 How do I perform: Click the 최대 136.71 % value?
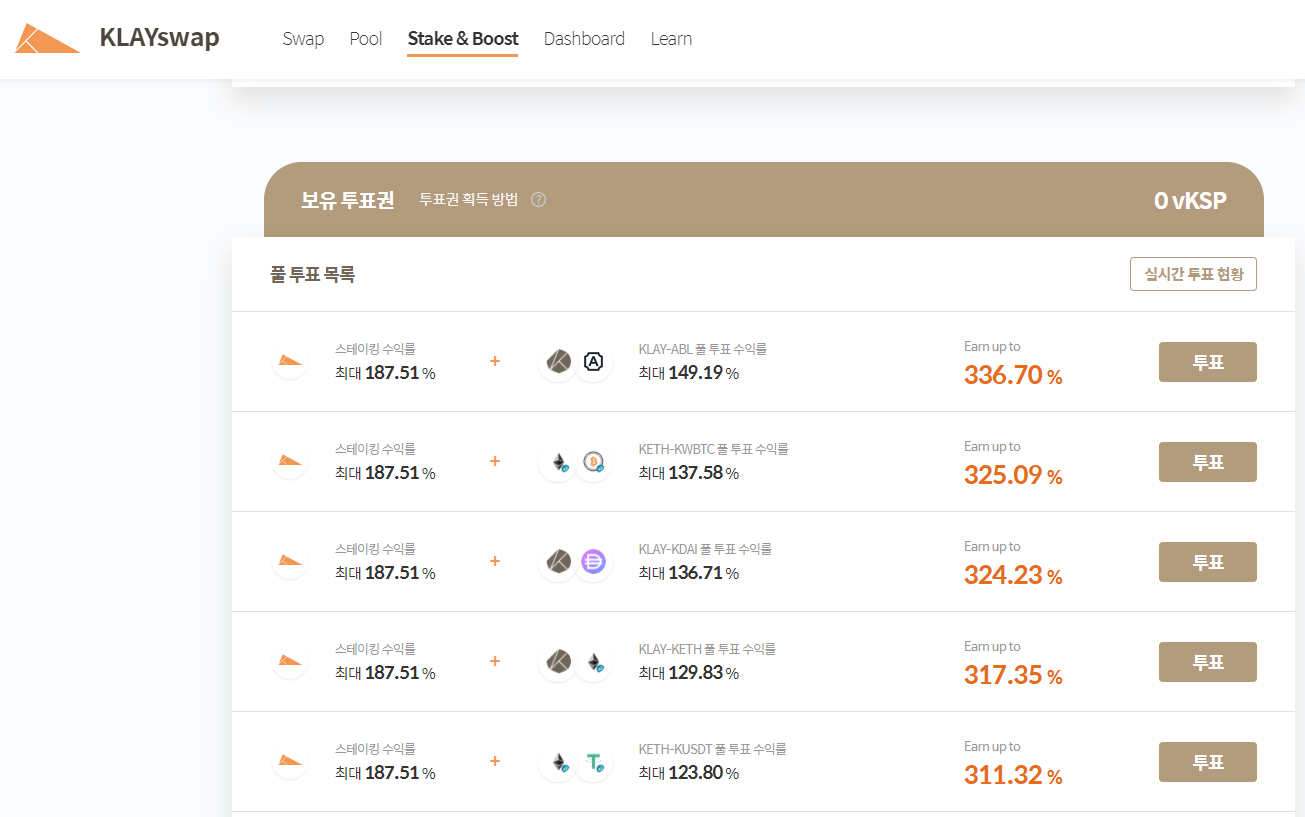pyautogui.click(x=689, y=573)
